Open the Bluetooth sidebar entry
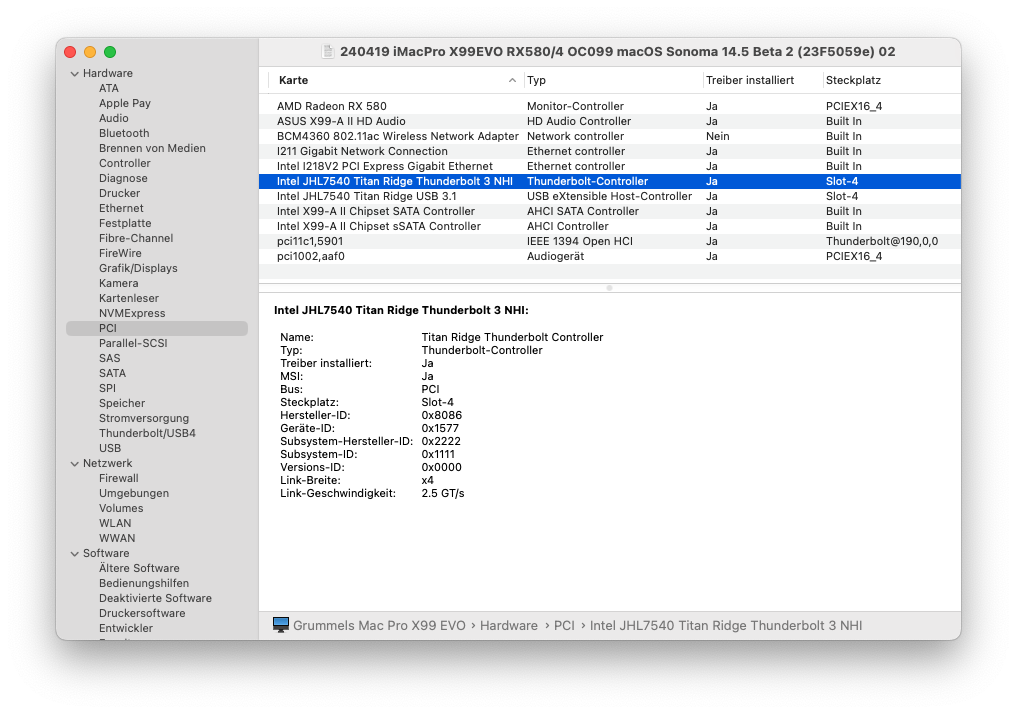Image resolution: width=1017 pixels, height=714 pixels. coord(124,133)
